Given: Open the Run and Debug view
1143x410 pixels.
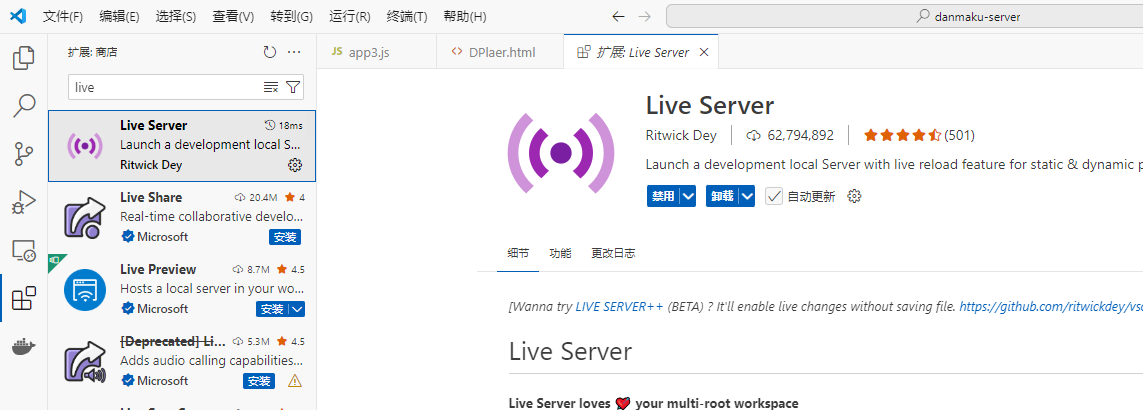Looking at the screenshot, I should click(x=24, y=202).
